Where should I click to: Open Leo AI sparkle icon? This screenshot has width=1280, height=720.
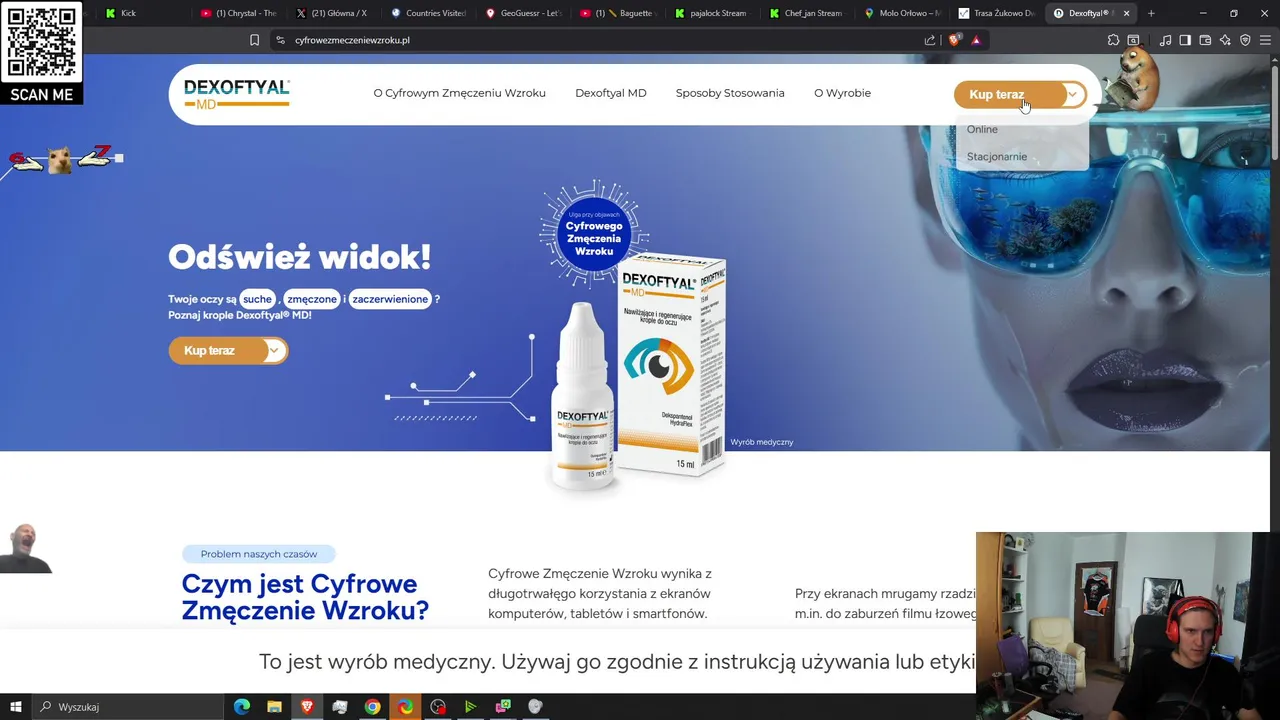click(1225, 40)
